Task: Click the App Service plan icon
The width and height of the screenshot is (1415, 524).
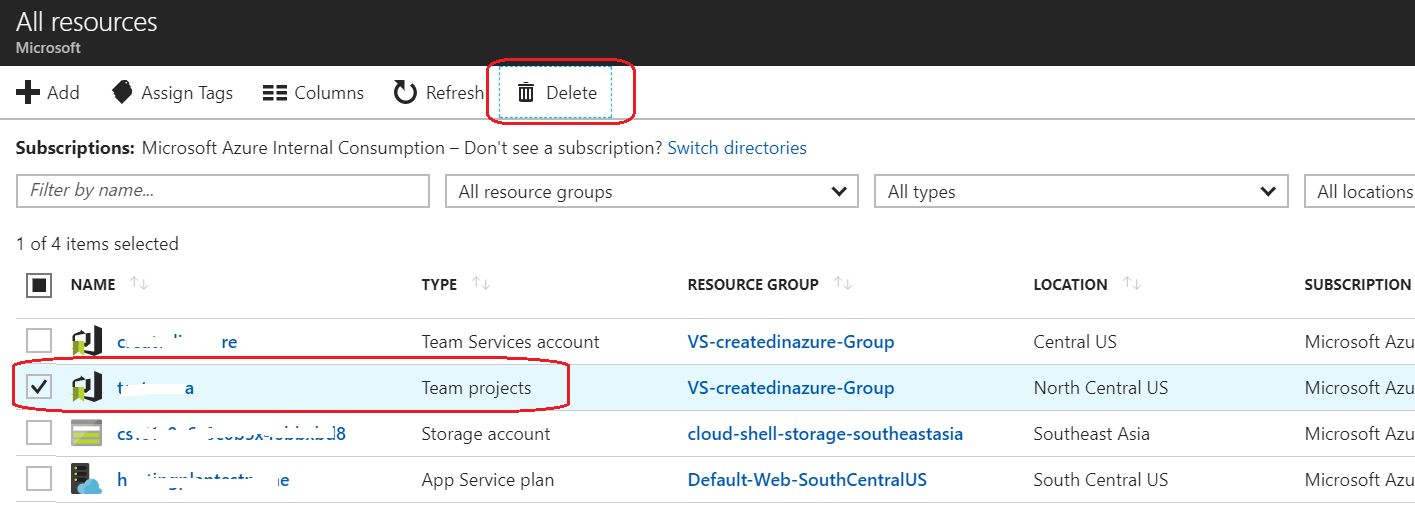Action: [87, 480]
